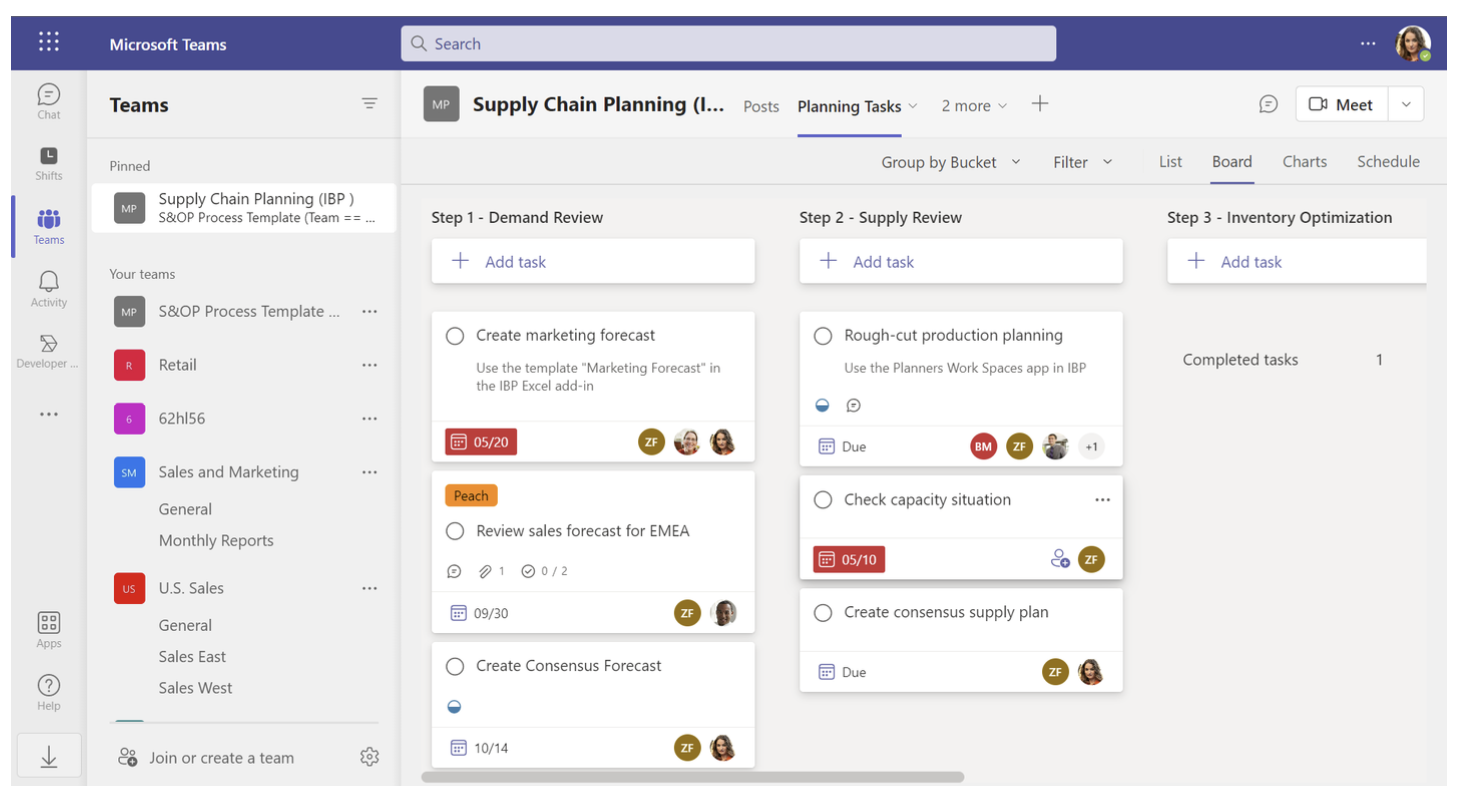Open profile avatar in top right
This screenshot has height=798, width=1460.
coord(1413,43)
